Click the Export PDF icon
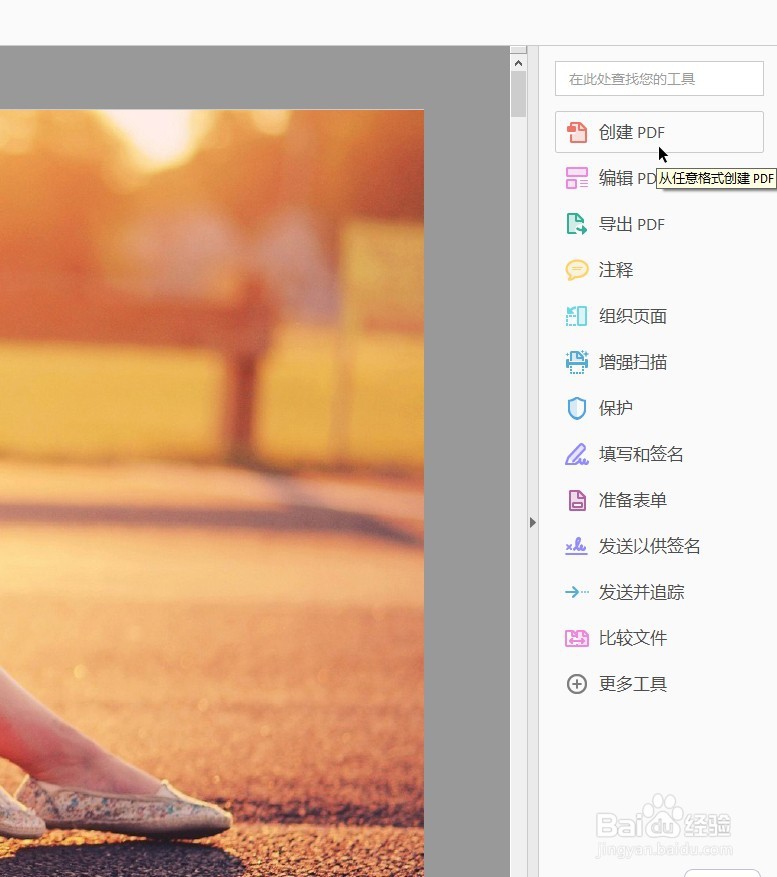 click(577, 224)
